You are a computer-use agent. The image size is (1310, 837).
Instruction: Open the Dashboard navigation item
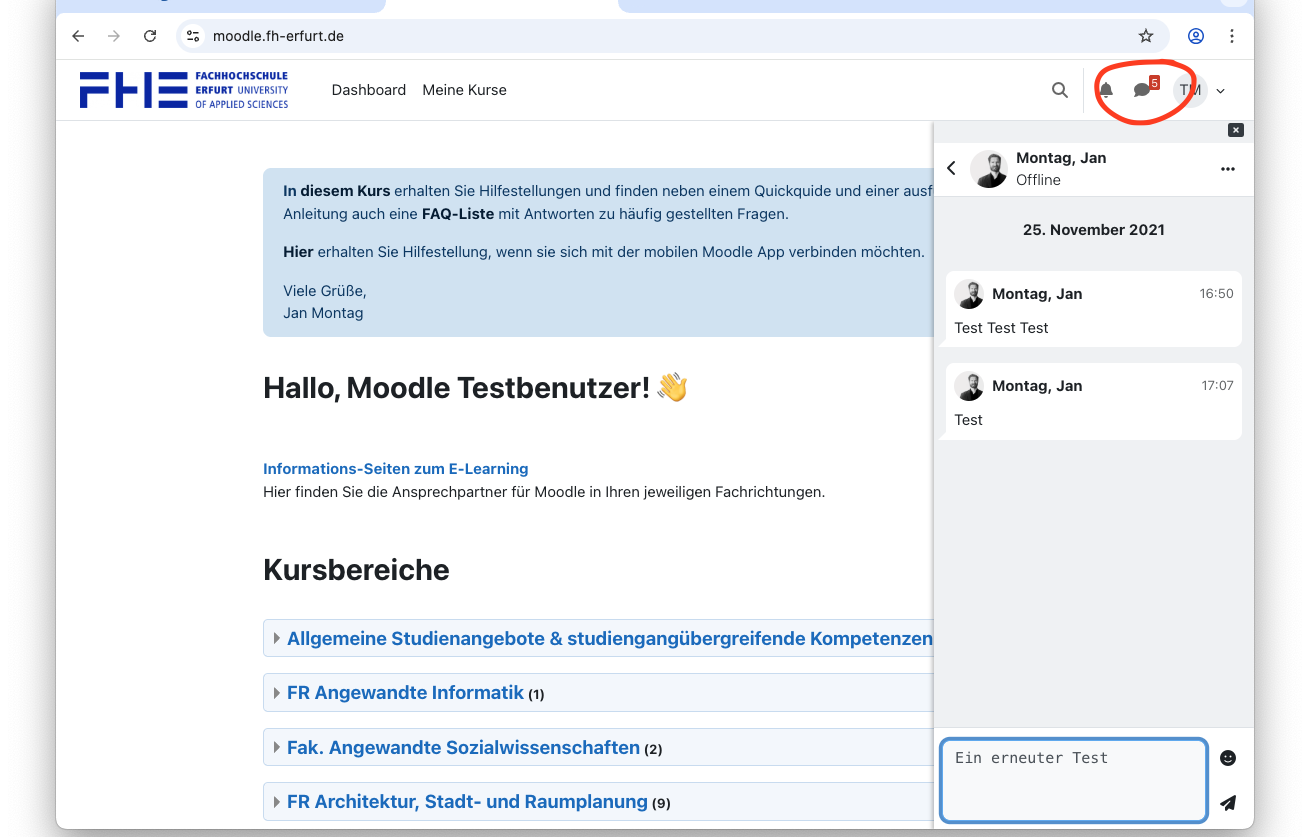[369, 90]
